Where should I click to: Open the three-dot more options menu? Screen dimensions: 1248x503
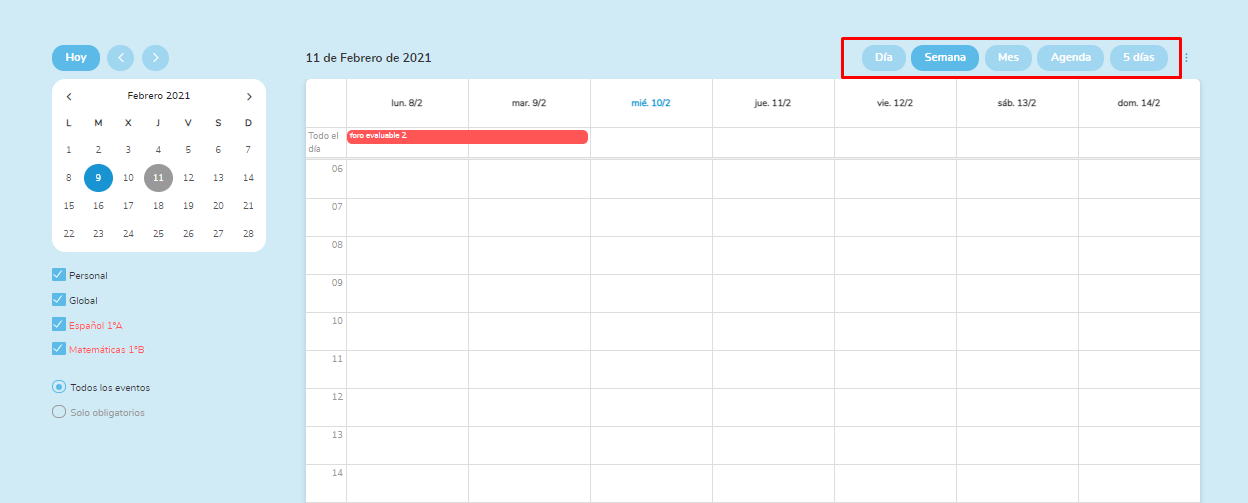click(x=1186, y=58)
